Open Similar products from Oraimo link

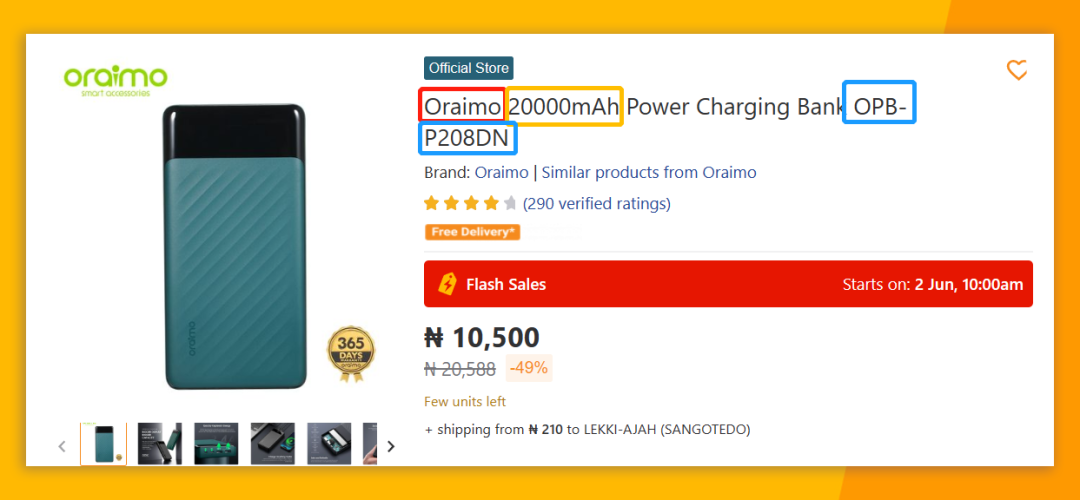coord(649,172)
